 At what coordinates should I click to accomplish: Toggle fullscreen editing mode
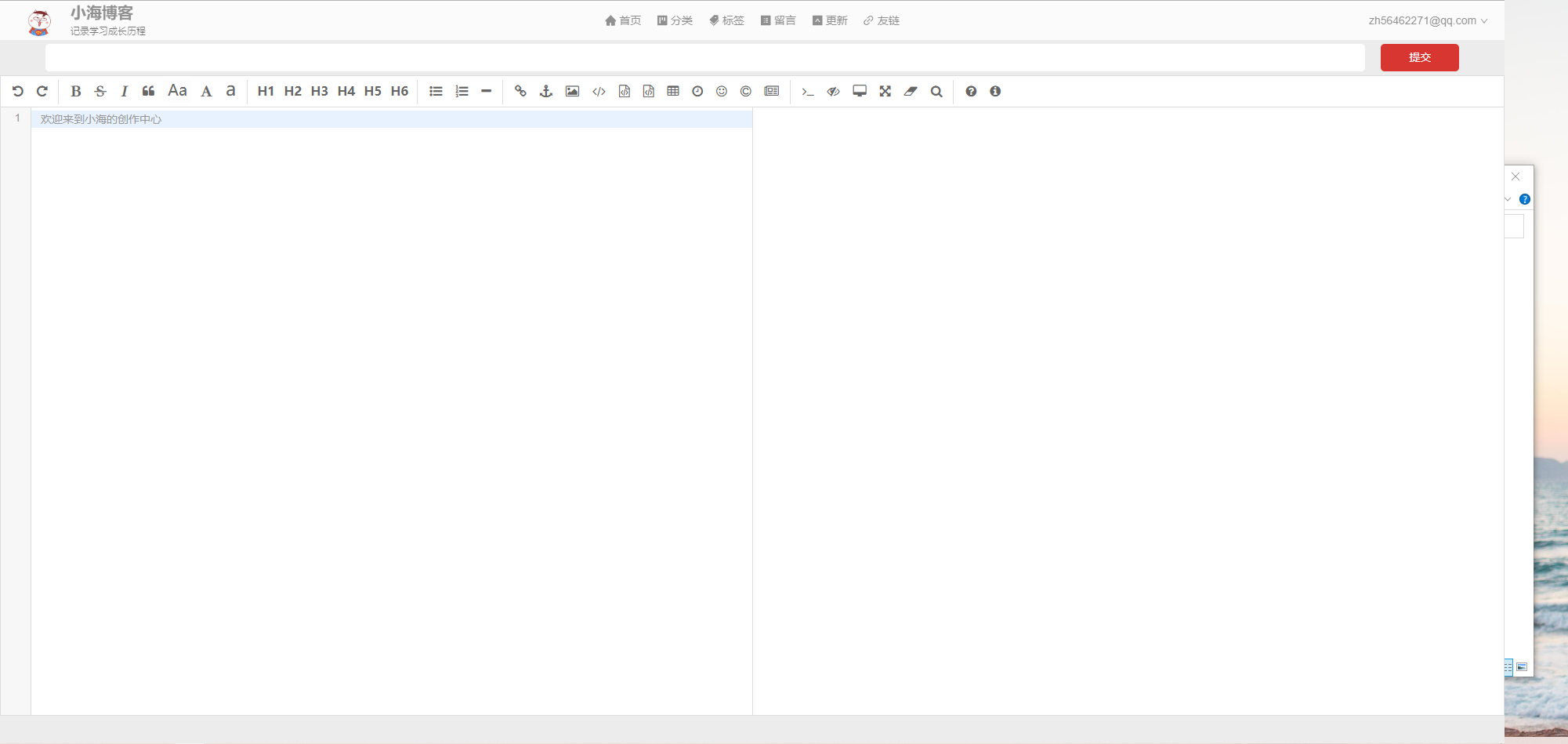click(885, 92)
